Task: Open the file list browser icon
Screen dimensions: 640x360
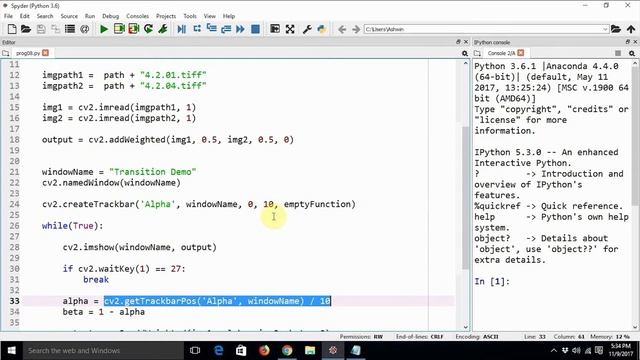Action: (70, 29)
